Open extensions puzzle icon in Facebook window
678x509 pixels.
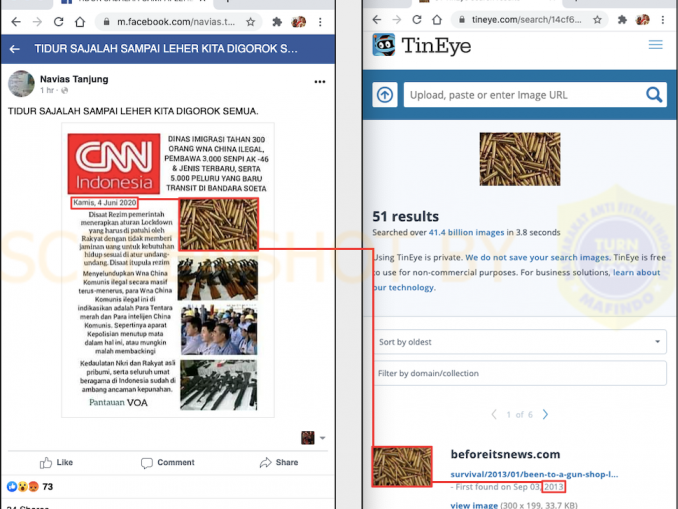[x=277, y=22]
